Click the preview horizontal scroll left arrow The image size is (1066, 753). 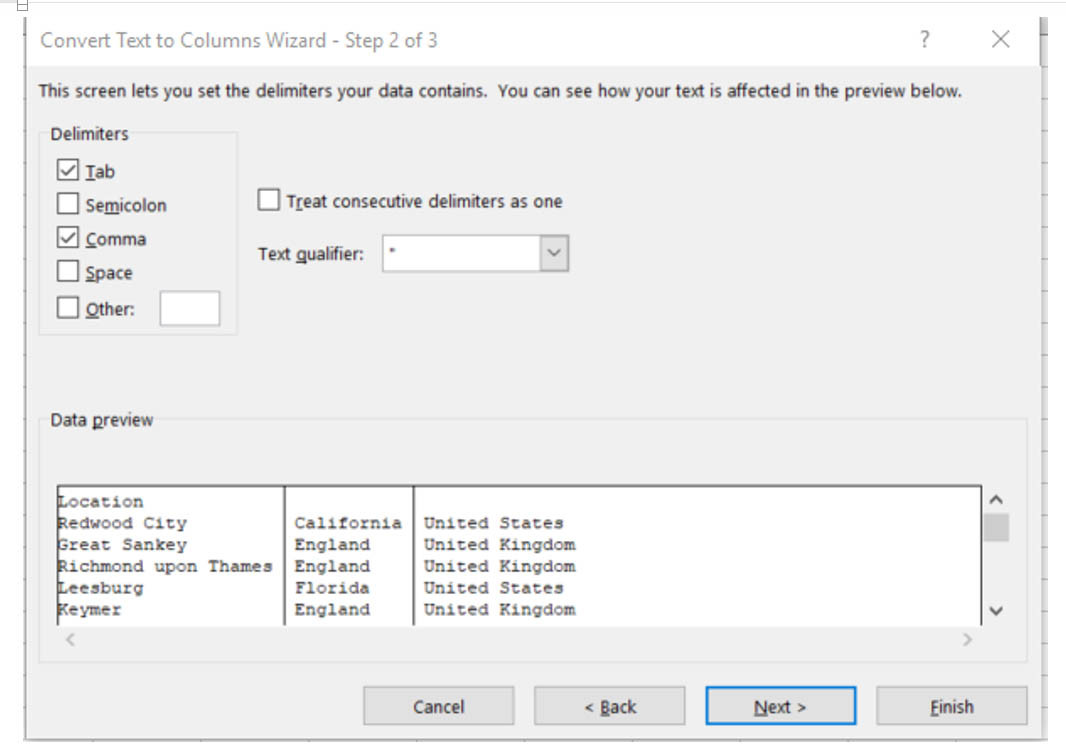point(70,639)
